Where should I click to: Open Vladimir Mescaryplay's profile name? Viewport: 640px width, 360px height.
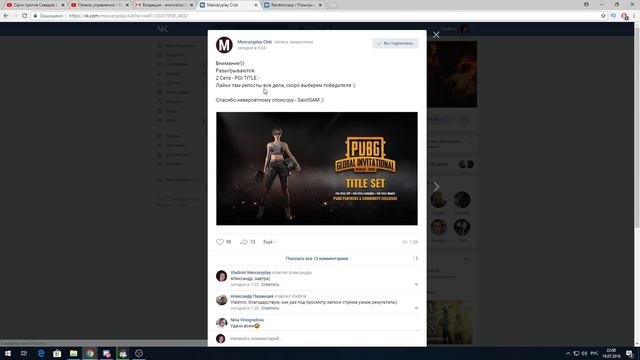250,272
